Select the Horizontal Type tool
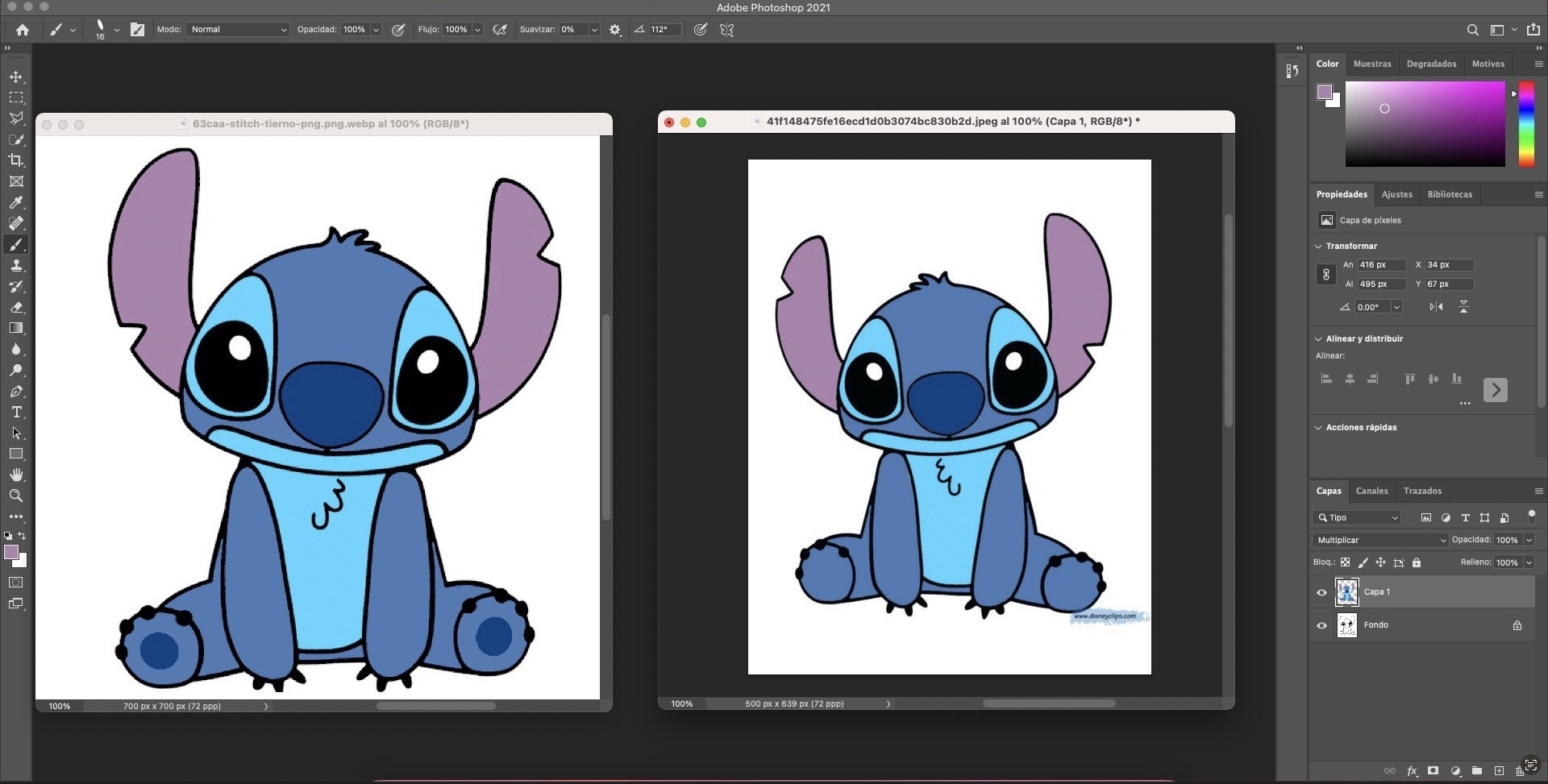 pyautogui.click(x=16, y=412)
